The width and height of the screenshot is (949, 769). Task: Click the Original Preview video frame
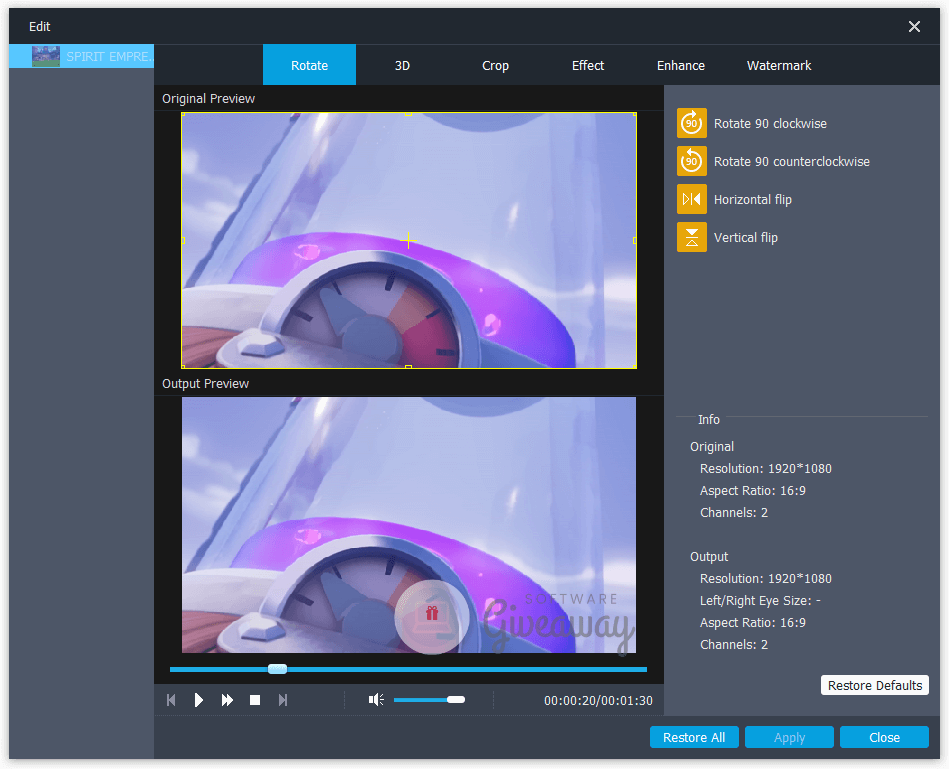[409, 240]
